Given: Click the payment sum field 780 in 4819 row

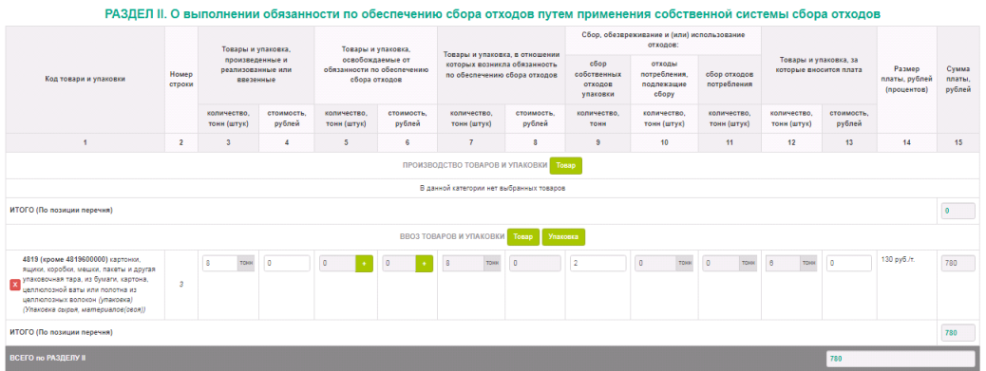Looking at the screenshot, I should pyautogui.click(x=958, y=263).
